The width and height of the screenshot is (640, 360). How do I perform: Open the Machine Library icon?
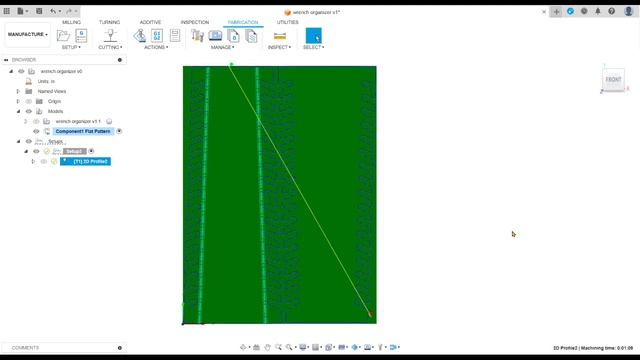point(215,36)
